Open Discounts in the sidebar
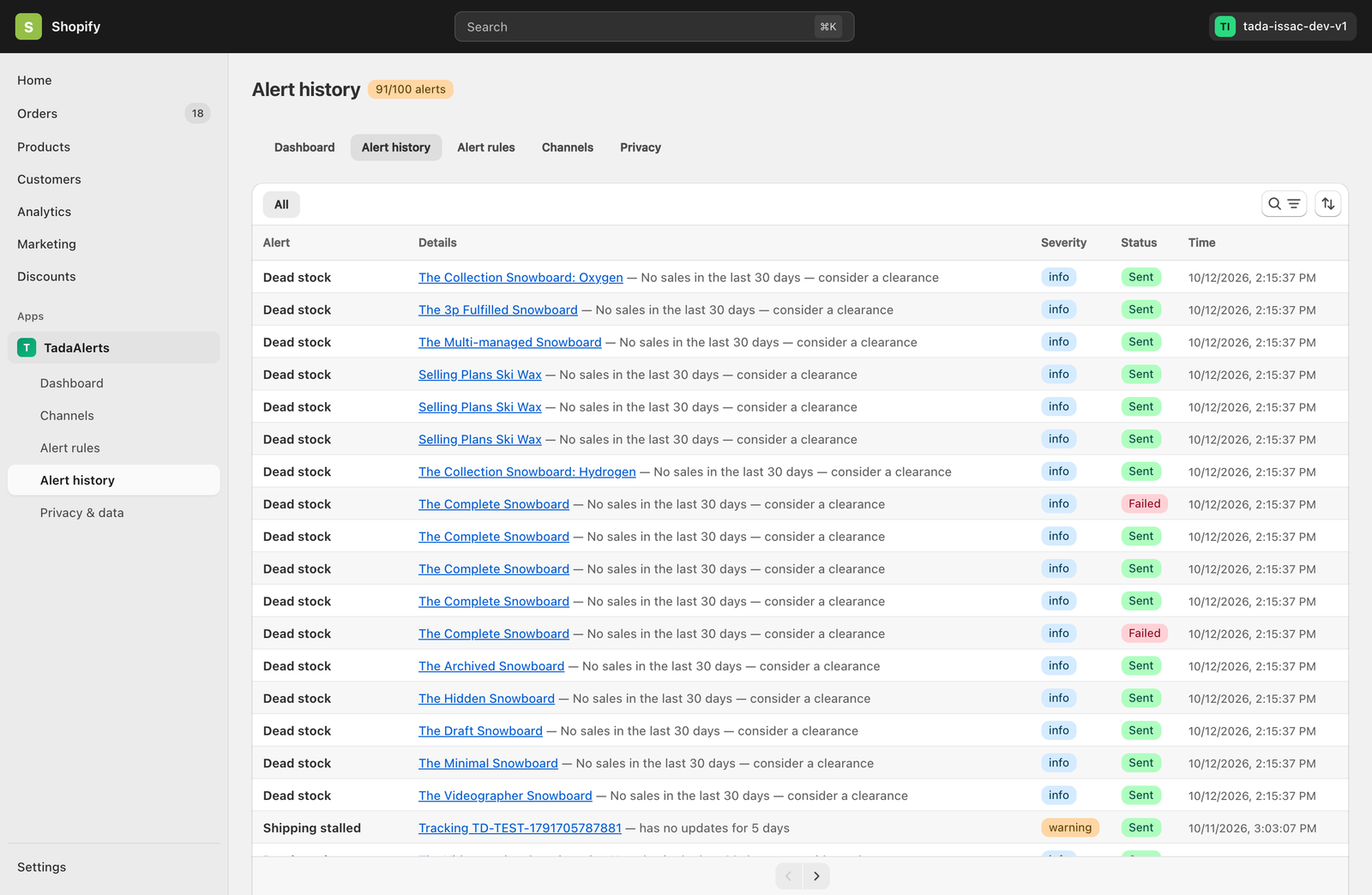 114,276
